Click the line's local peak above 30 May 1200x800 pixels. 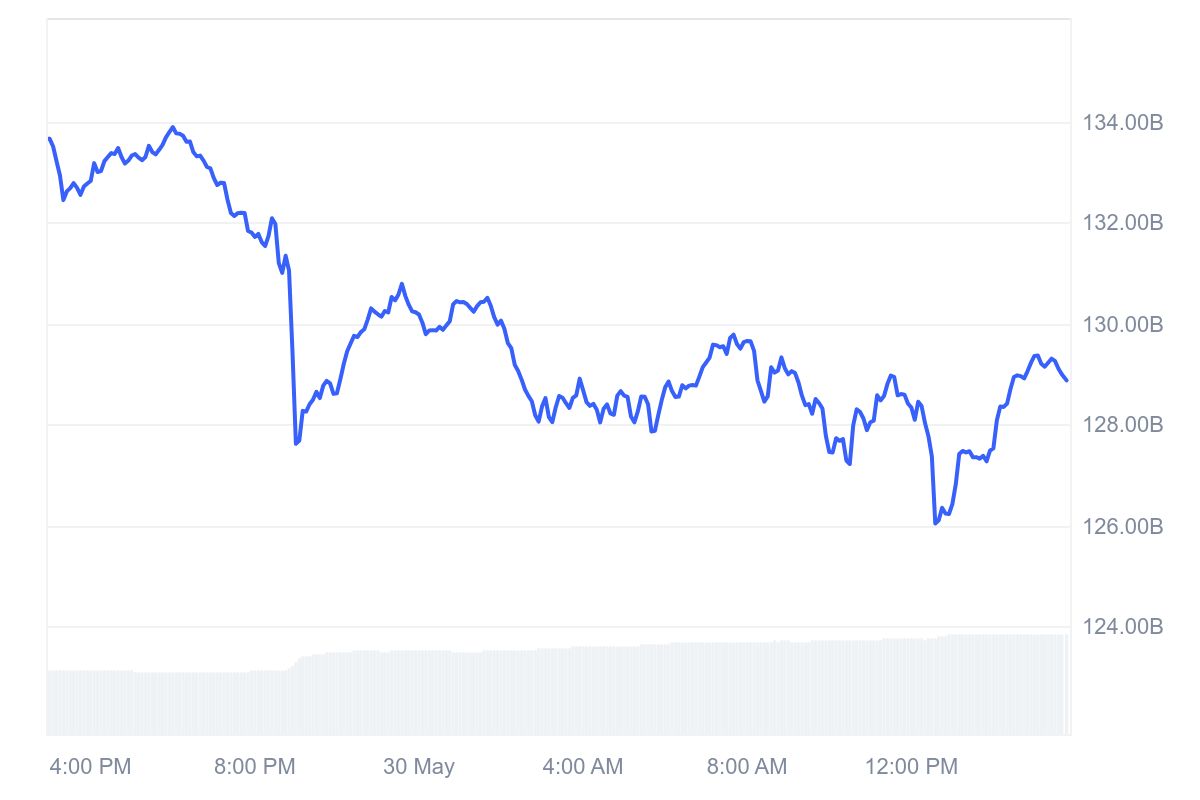click(x=402, y=284)
